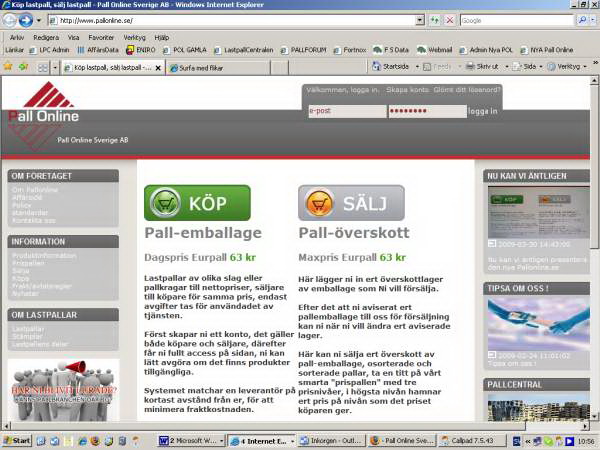Click the Glömt ditt lösenord link

pos(467,90)
